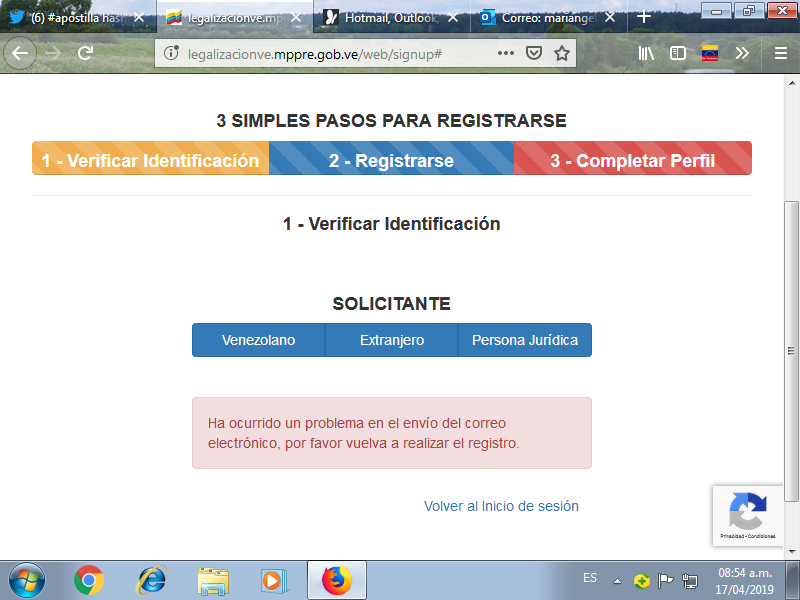The width and height of the screenshot is (800, 600).
Task: Click green plus tray icon
Action: click(x=642, y=581)
